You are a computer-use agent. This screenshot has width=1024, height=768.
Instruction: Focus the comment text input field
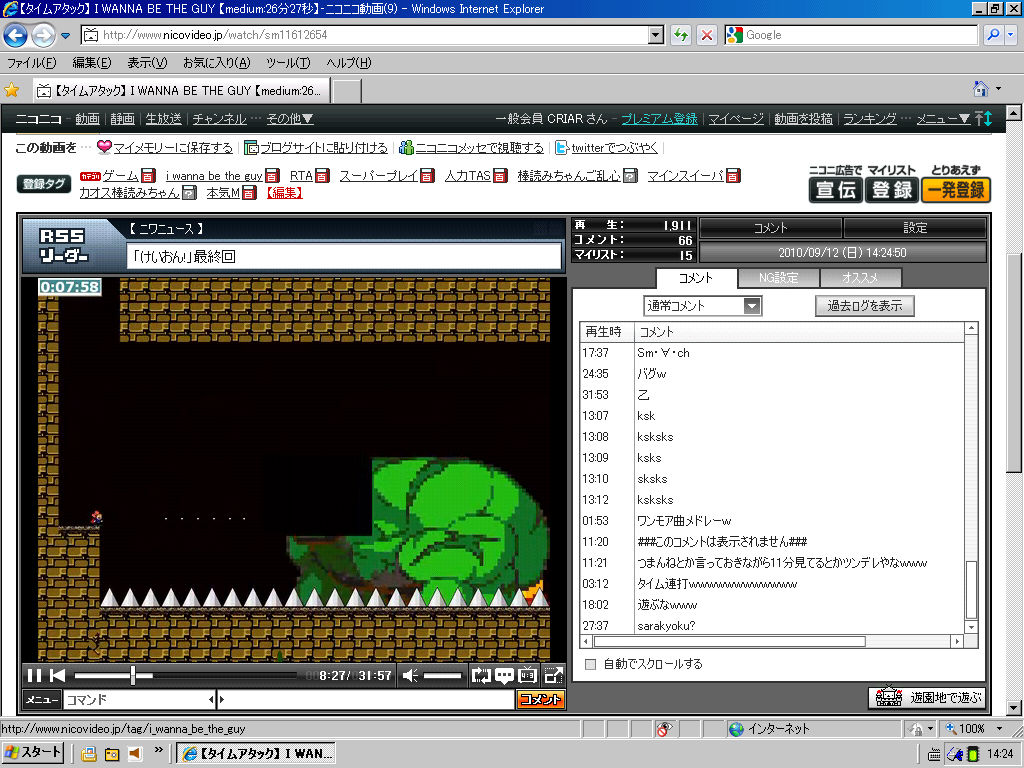click(x=370, y=699)
